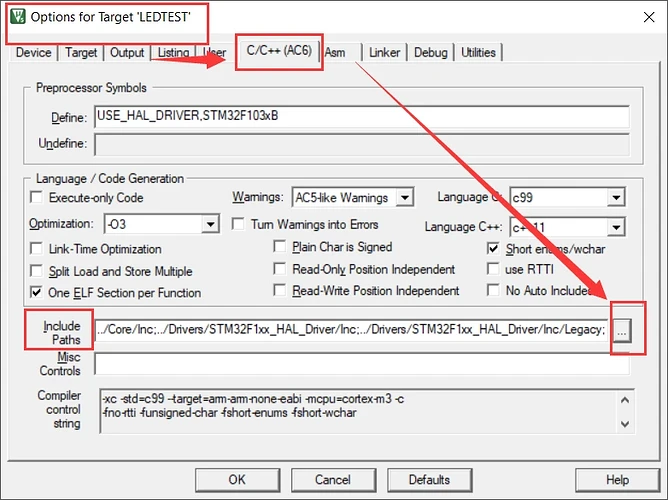Open the Optimization level dropdown
Viewport: 668px width, 500px height.
[x=210, y=224]
